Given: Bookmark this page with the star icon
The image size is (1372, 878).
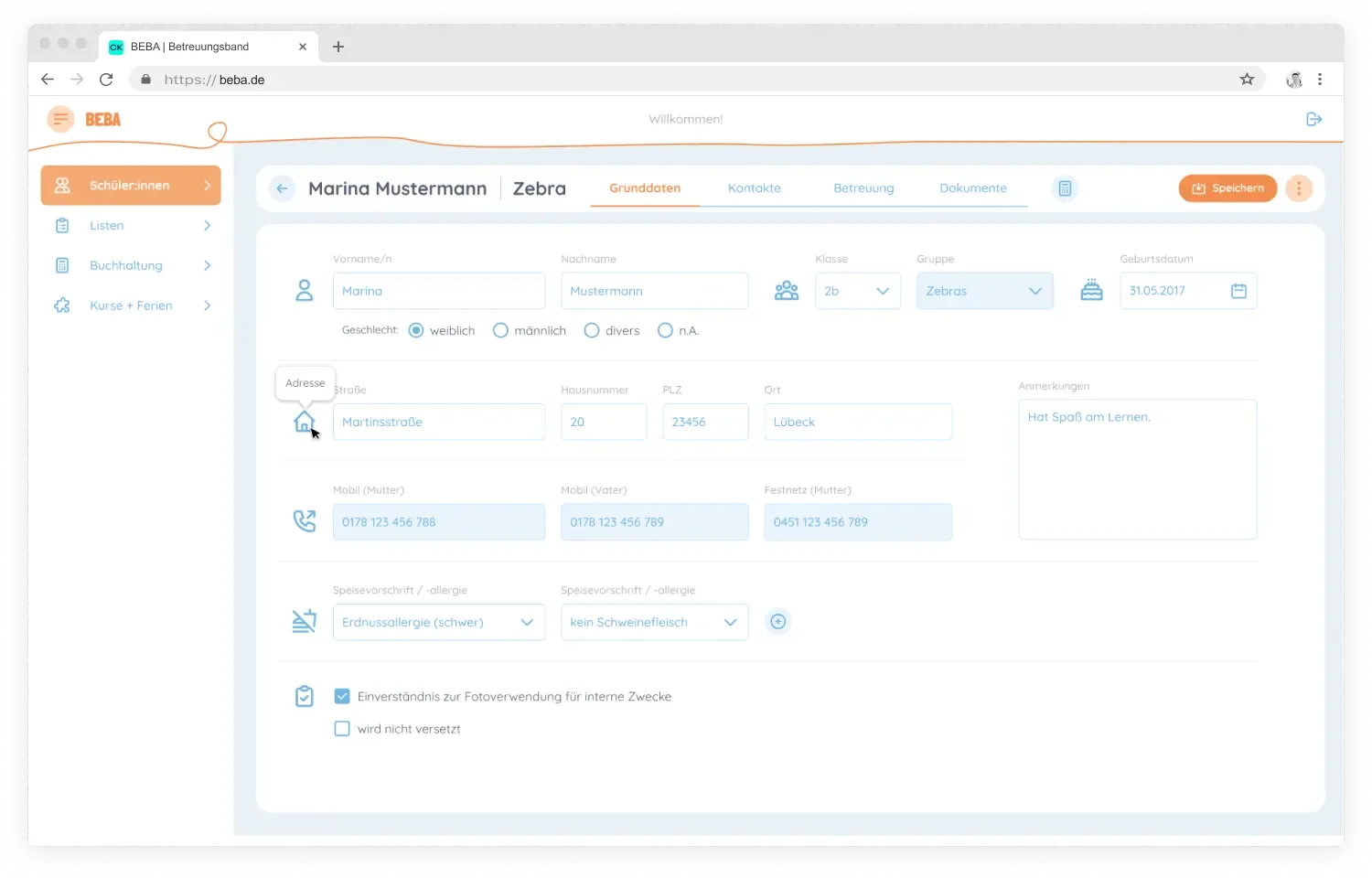Looking at the screenshot, I should pyautogui.click(x=1247, y=80).
